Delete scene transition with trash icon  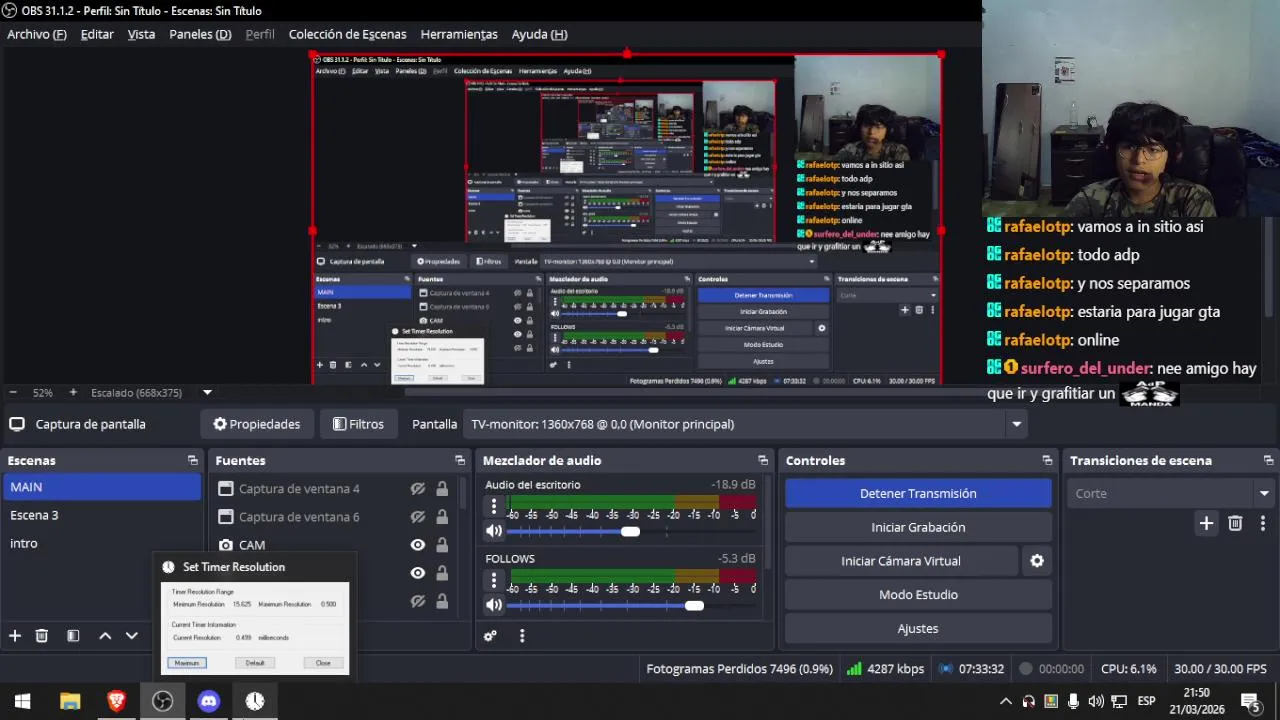1235,523
